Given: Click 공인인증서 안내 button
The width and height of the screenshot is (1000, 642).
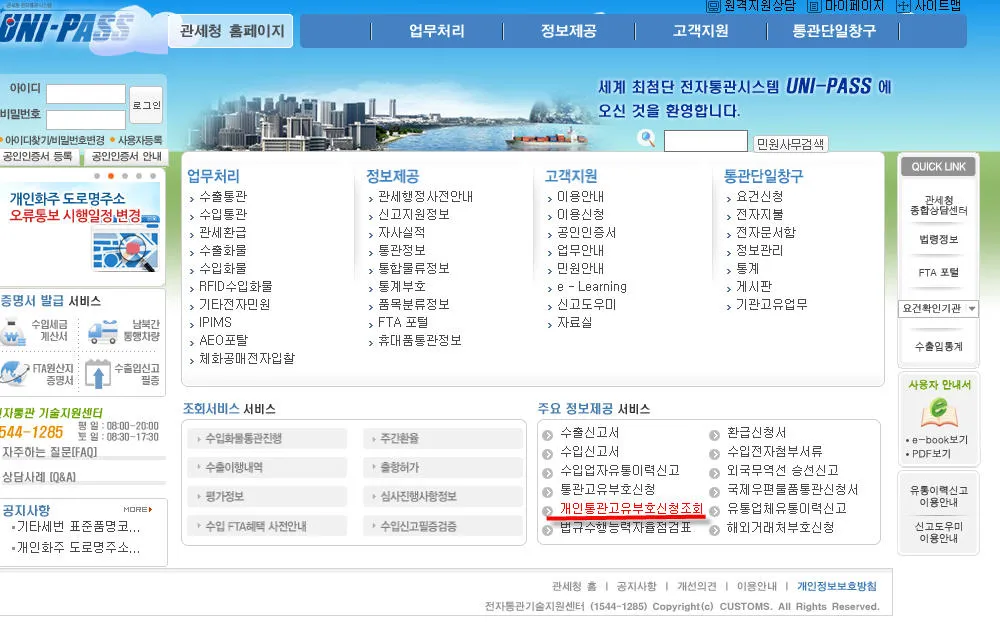Looking at the screenshot, I should pyautogui.click(x=124, y=156).
